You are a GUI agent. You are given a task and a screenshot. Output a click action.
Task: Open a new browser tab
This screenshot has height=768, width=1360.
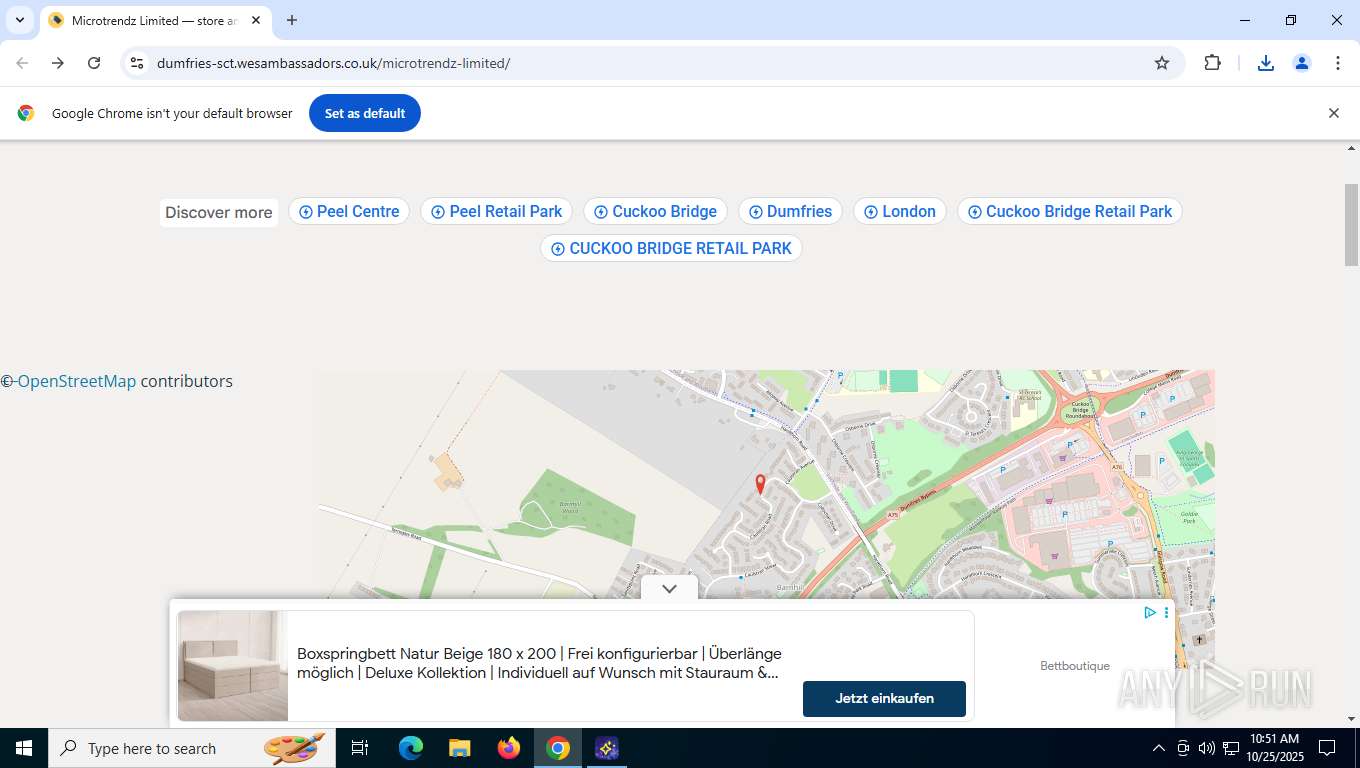coord(292,20)
